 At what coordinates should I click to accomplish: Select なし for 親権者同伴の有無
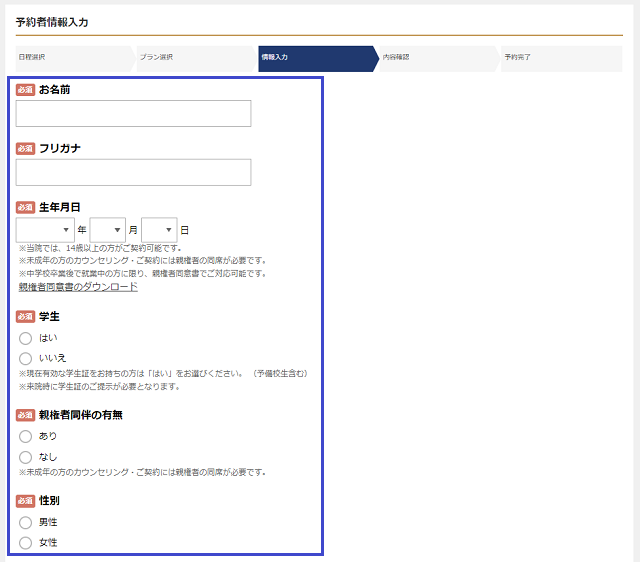(x=25, y=457)
